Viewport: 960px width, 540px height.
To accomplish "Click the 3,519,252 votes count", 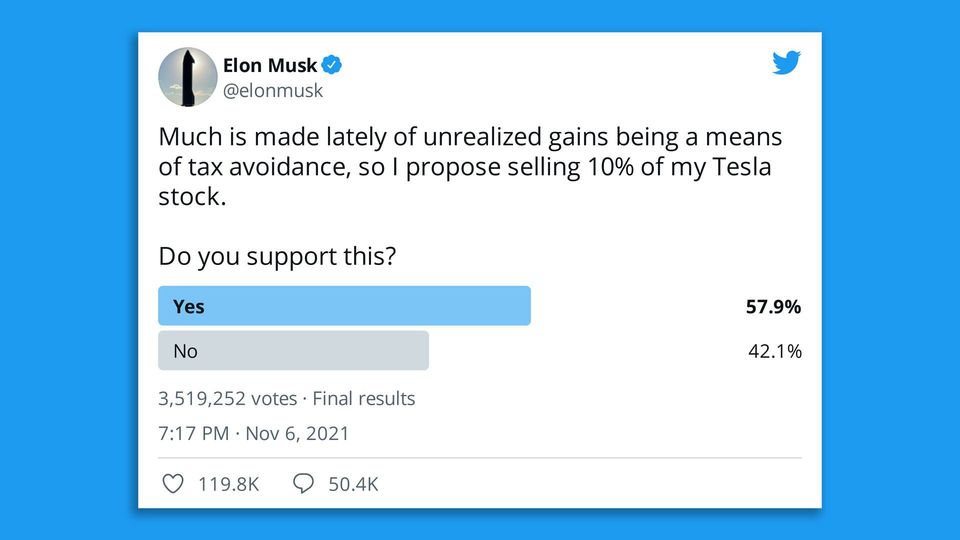I will (228, 398).
